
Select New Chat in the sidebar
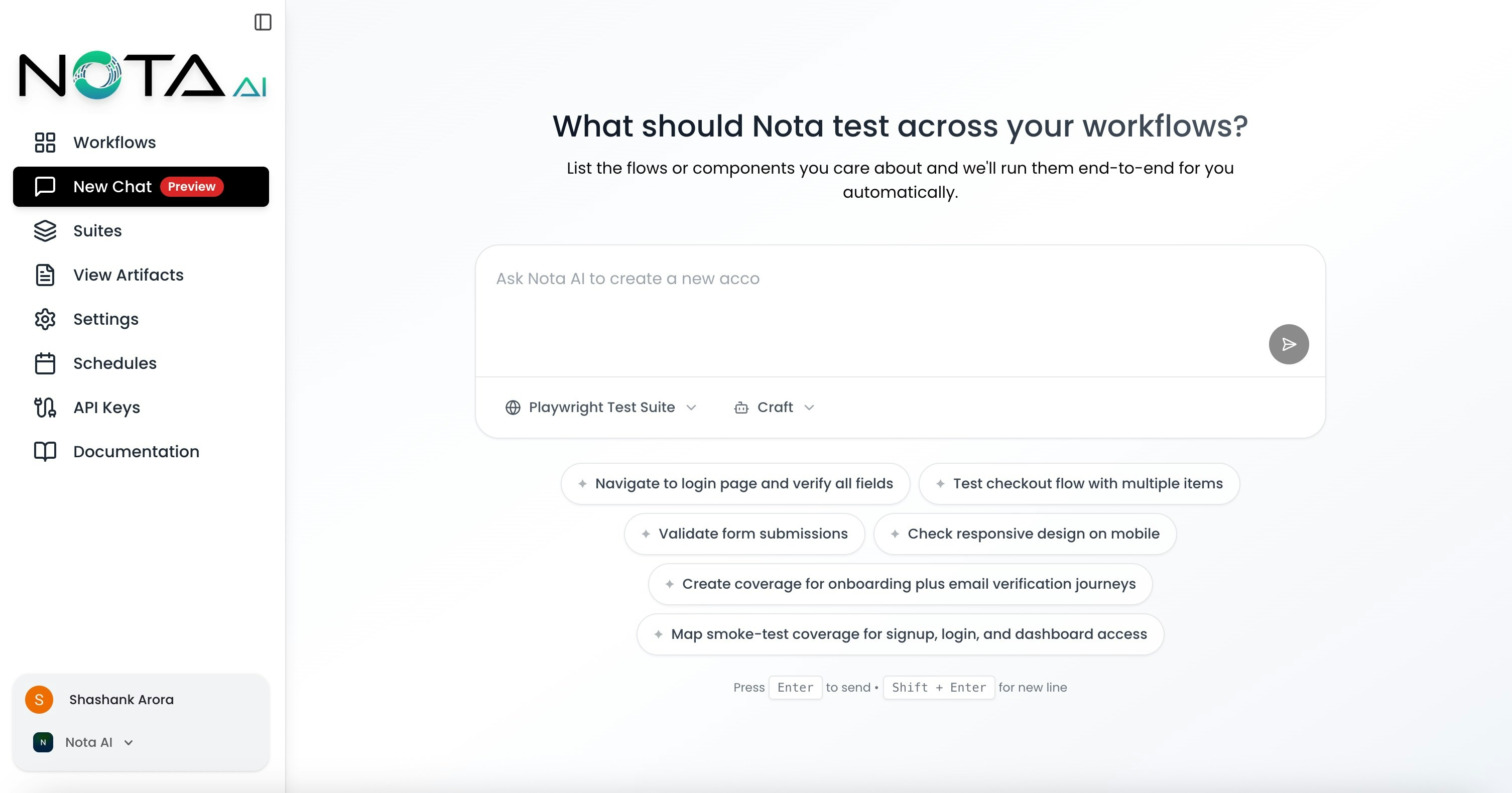(x=112, y=186)
